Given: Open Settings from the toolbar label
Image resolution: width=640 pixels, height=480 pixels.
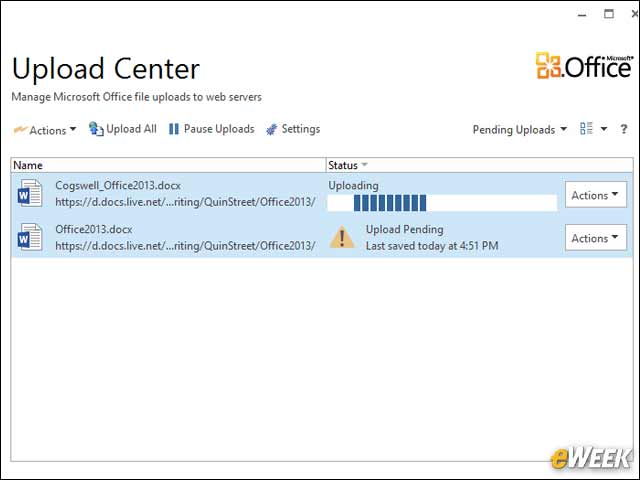Looking at the screenshot, I should click(x=301, y=129).
